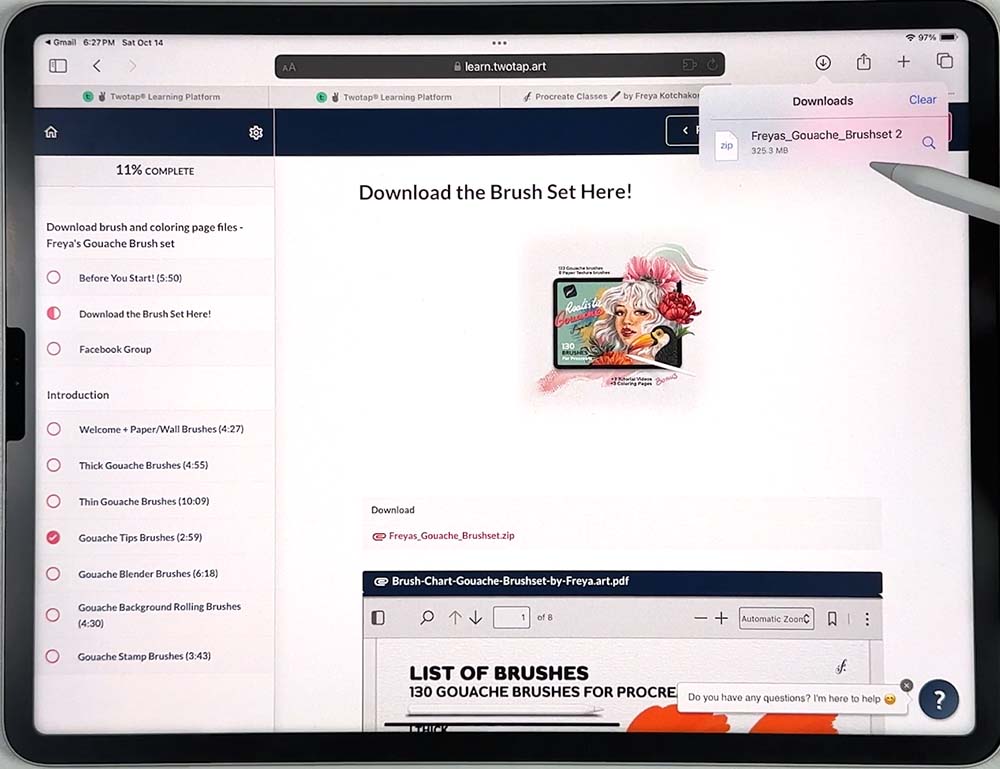
Task: Open course settings gear icon
Action: 256,133
